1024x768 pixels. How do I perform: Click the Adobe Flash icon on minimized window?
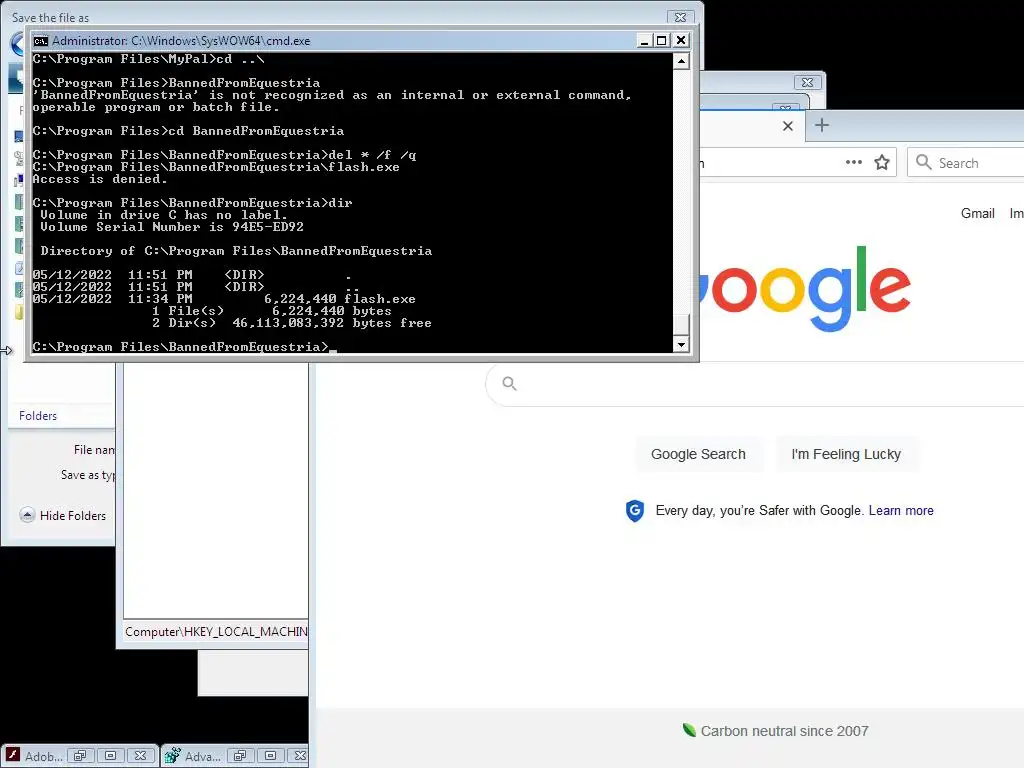[x=12, y=756]
